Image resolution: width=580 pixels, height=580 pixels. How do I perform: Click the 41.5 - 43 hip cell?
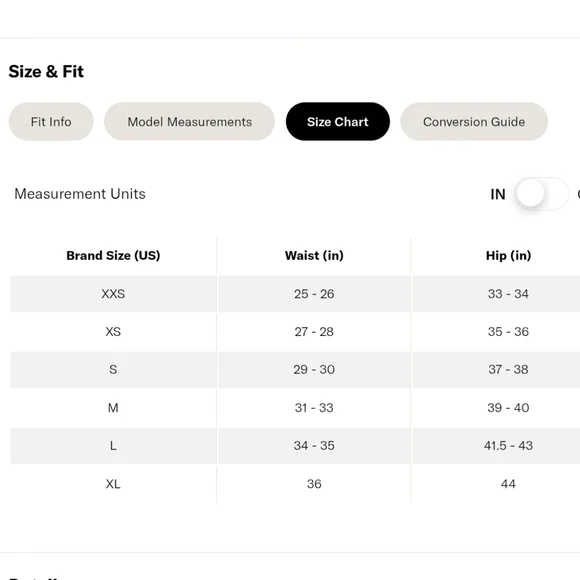point(508,446)
